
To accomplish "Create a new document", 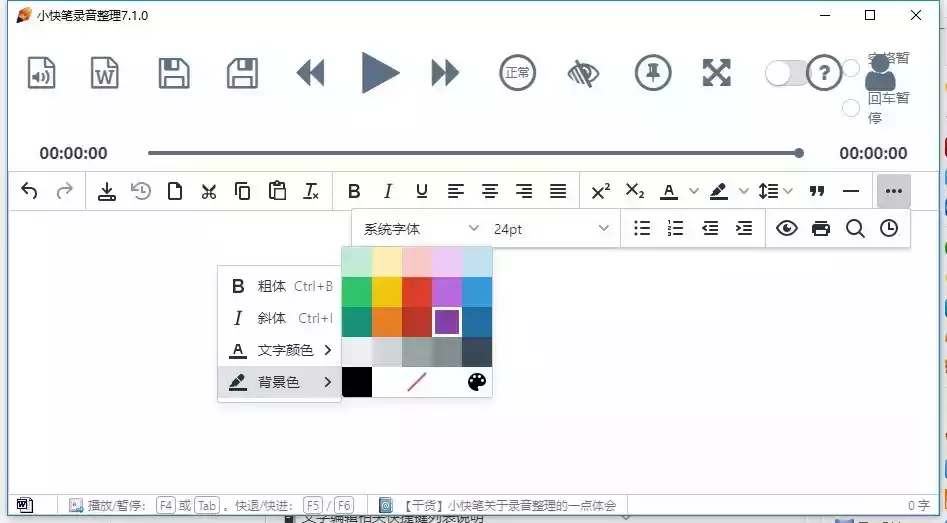I will tap(175, 191).
